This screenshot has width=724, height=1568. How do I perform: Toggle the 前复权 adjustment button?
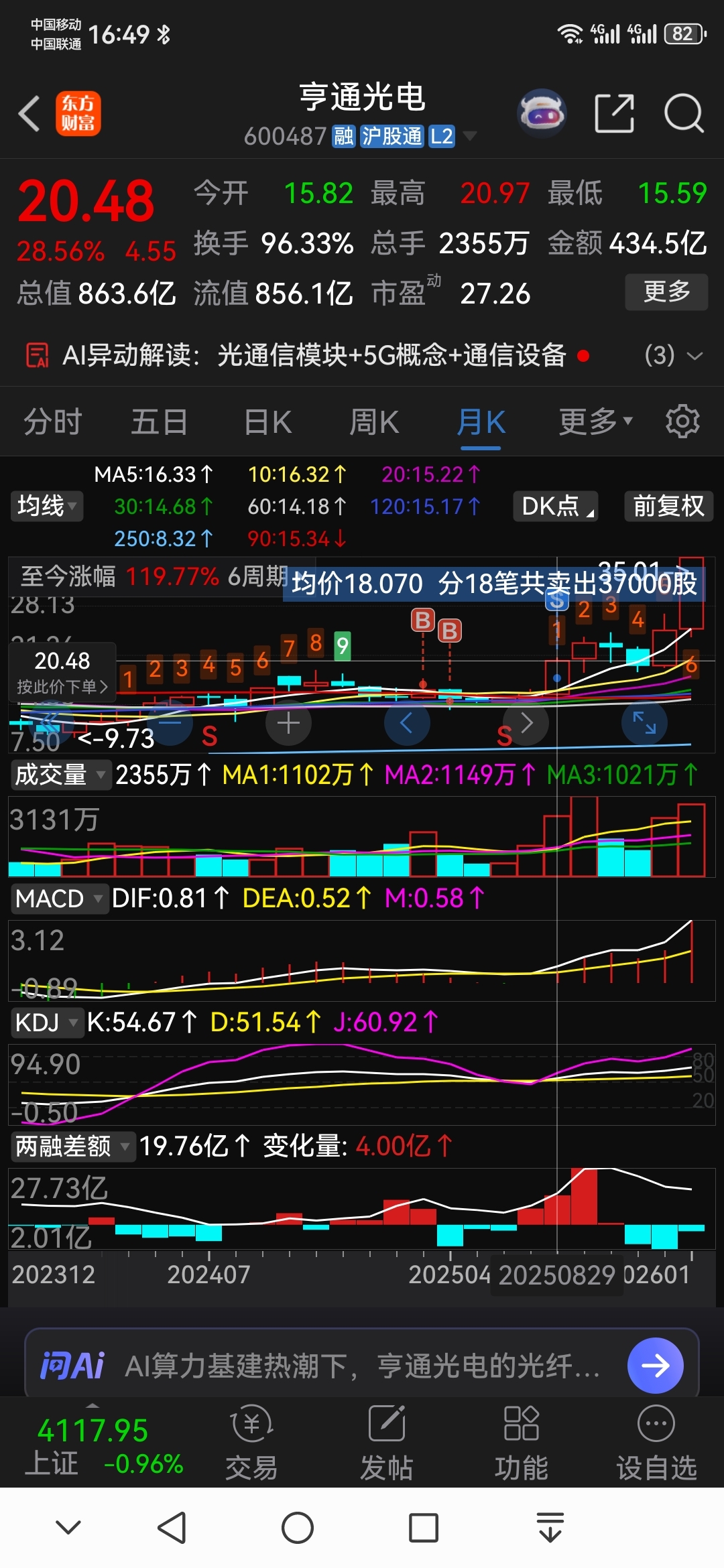pos(668,506)
